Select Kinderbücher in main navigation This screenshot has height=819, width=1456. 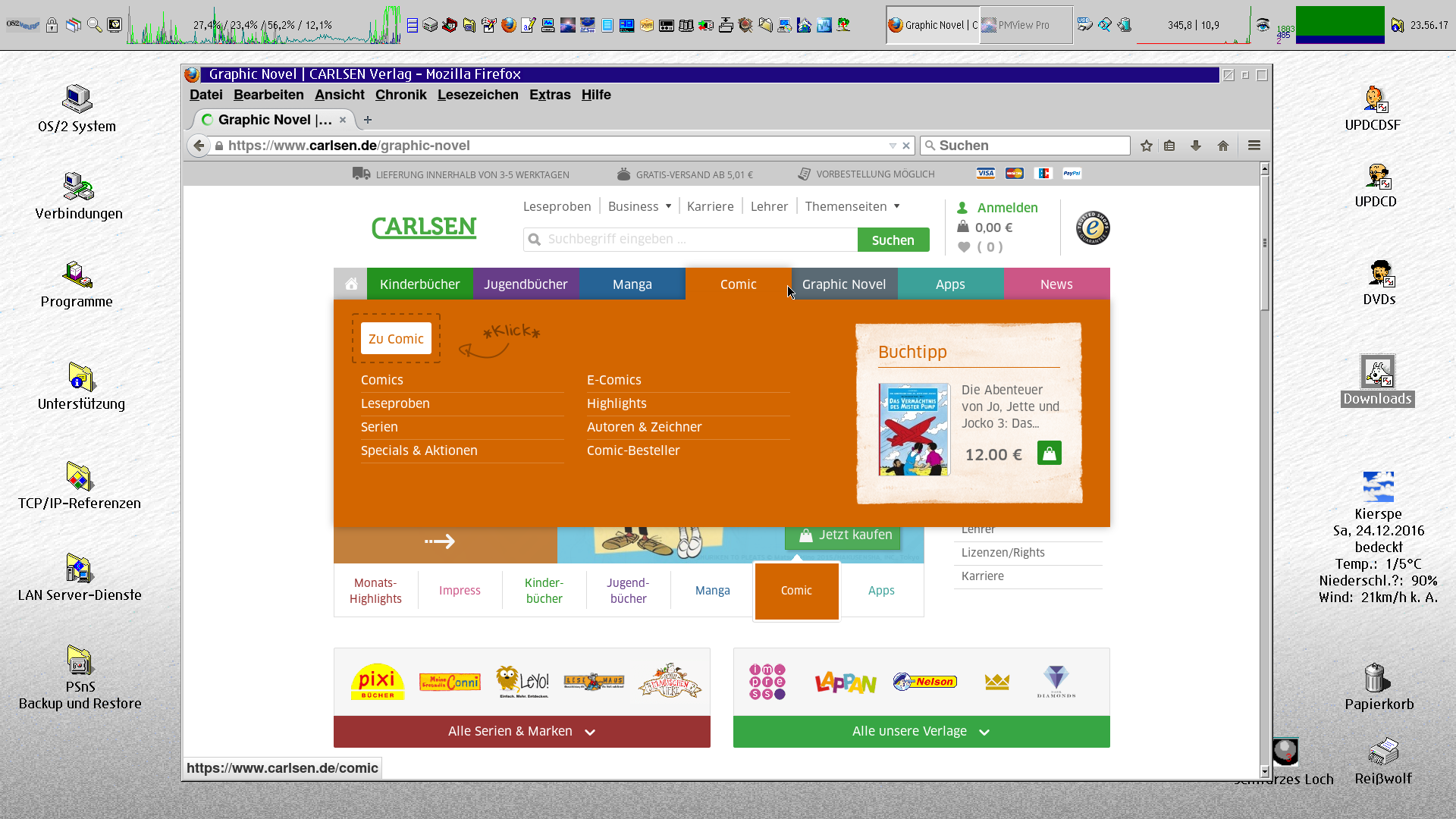pos(419,284)
